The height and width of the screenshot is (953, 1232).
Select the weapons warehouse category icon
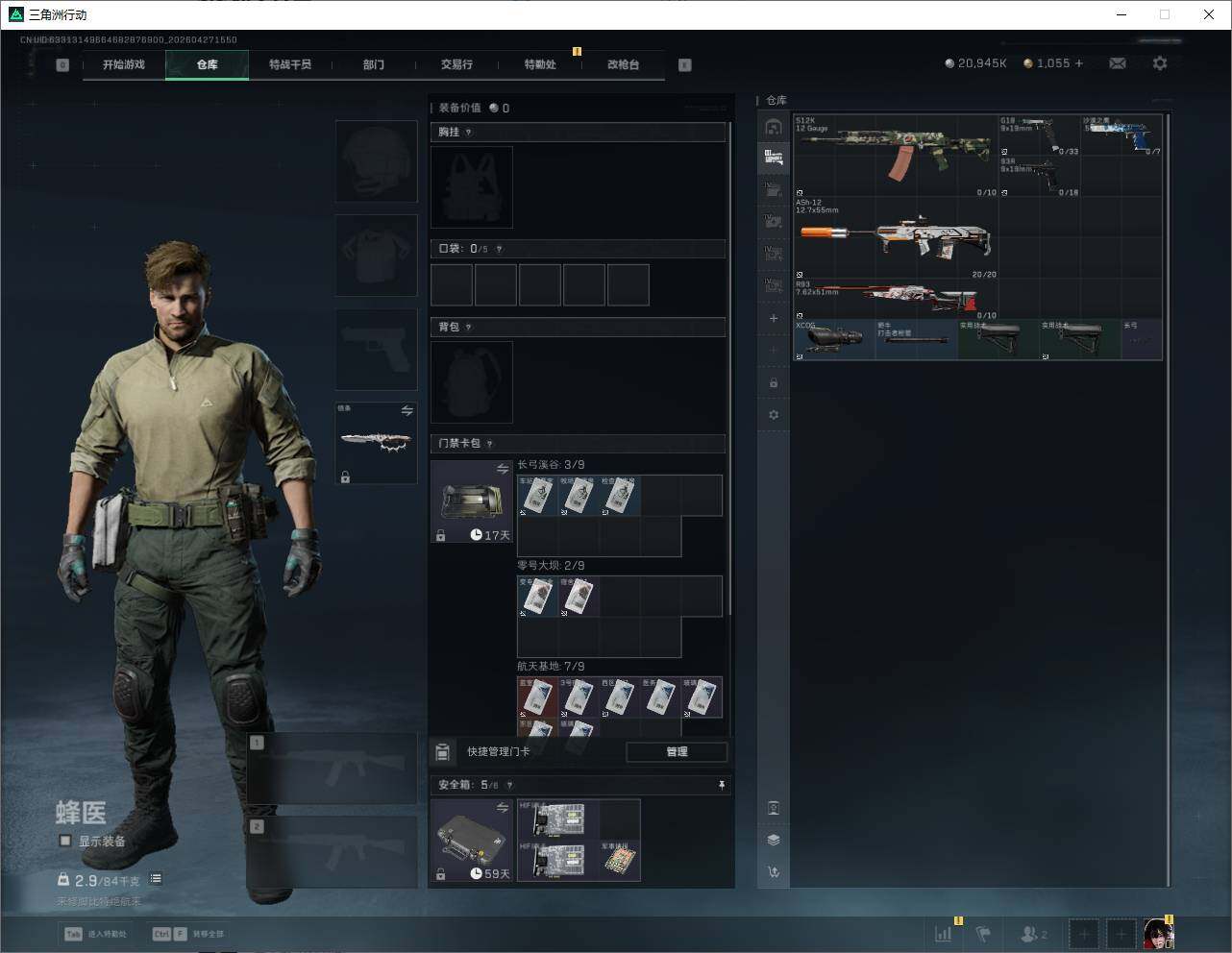pyautogui.click(x=774, y=158)
